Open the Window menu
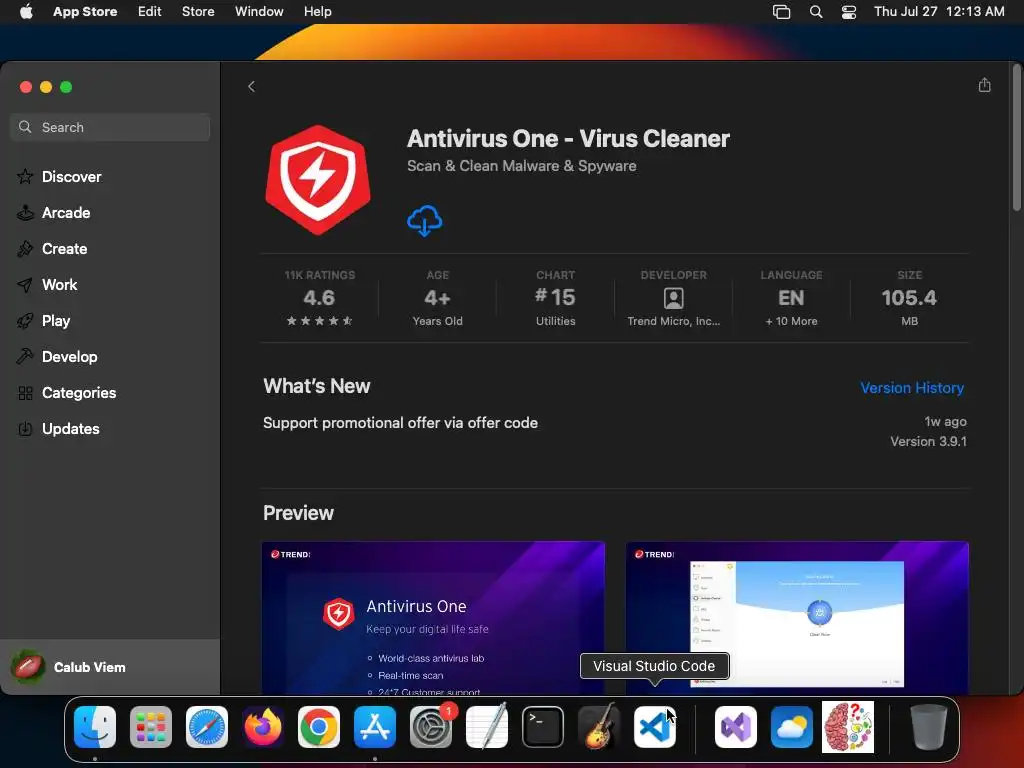This screenshot has height=768, width=1024. 259,12
